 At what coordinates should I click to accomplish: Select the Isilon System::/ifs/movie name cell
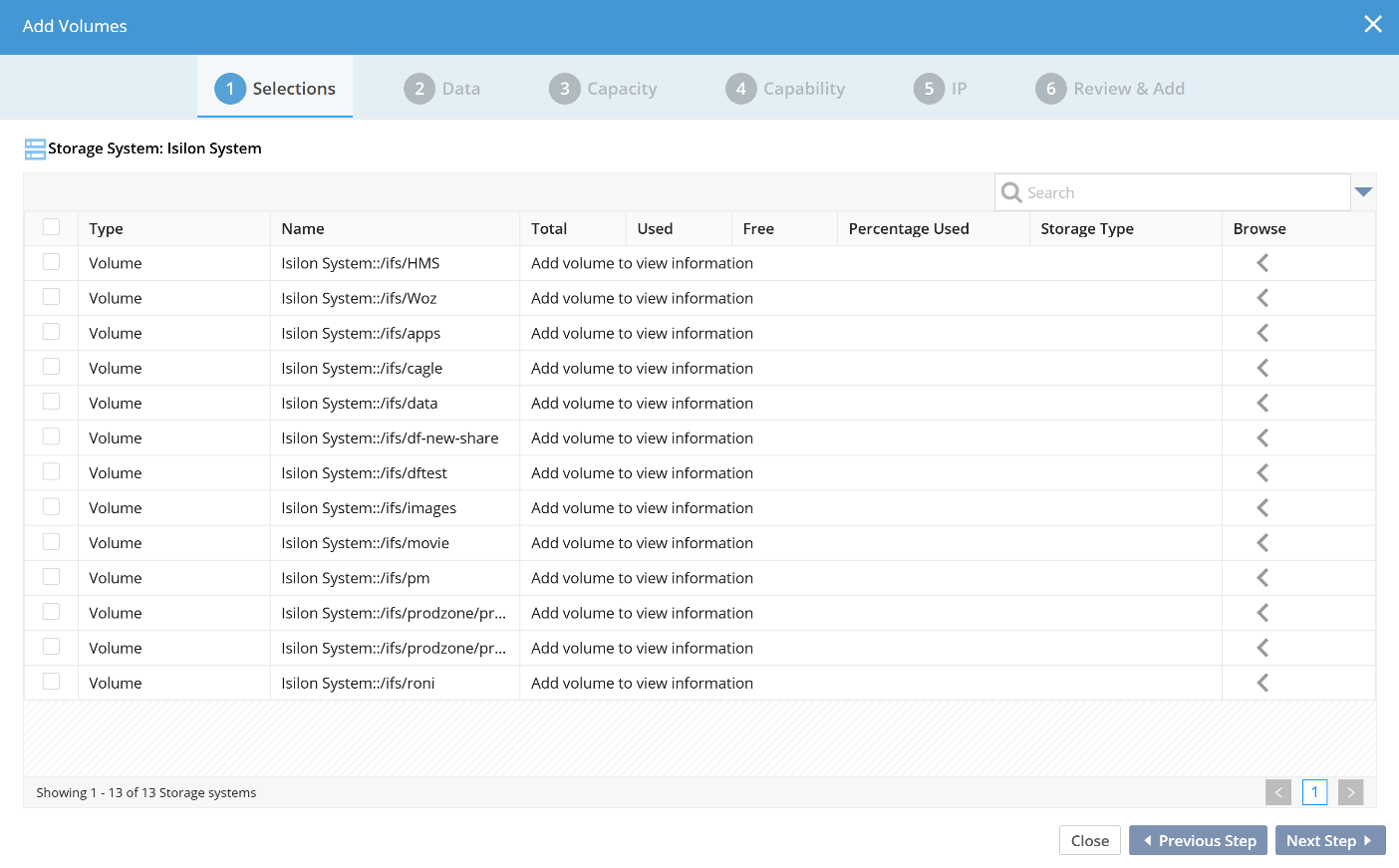pyautogui.click(x=395, y=543)
